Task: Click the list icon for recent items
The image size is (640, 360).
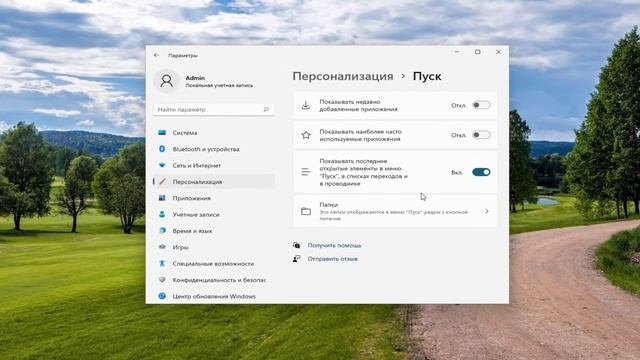Action: [x=306, y=172]
